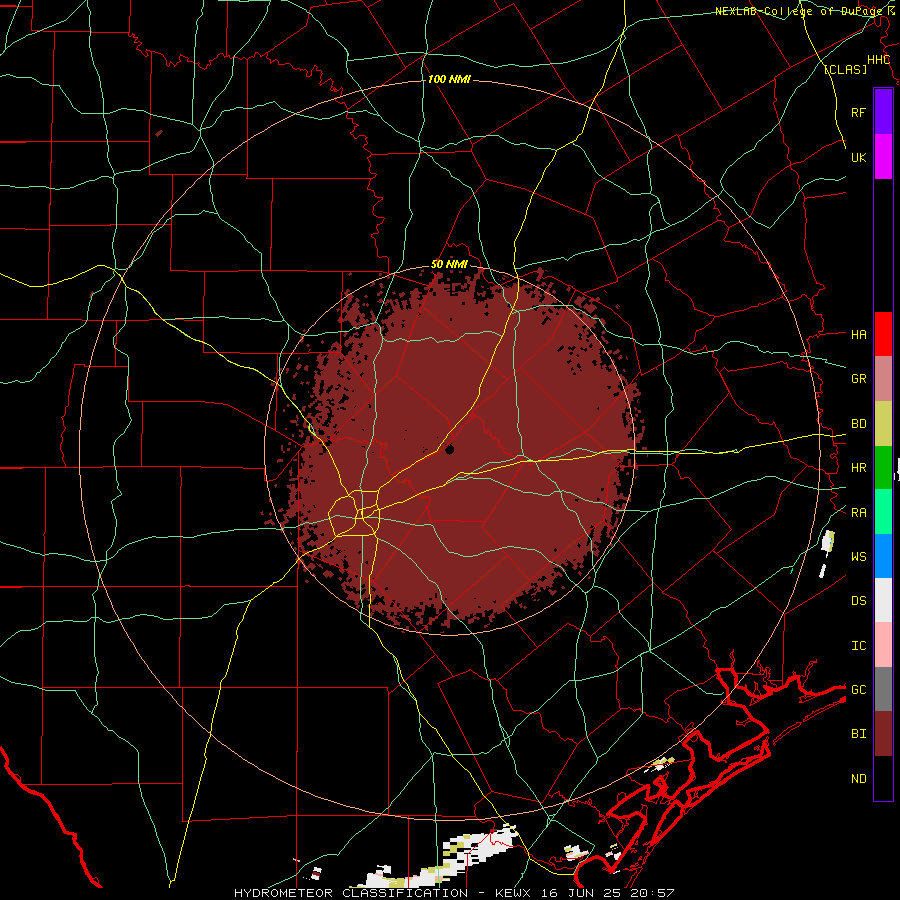
Task: Click the '[CLAS]' units label
Action: [845, 69]
